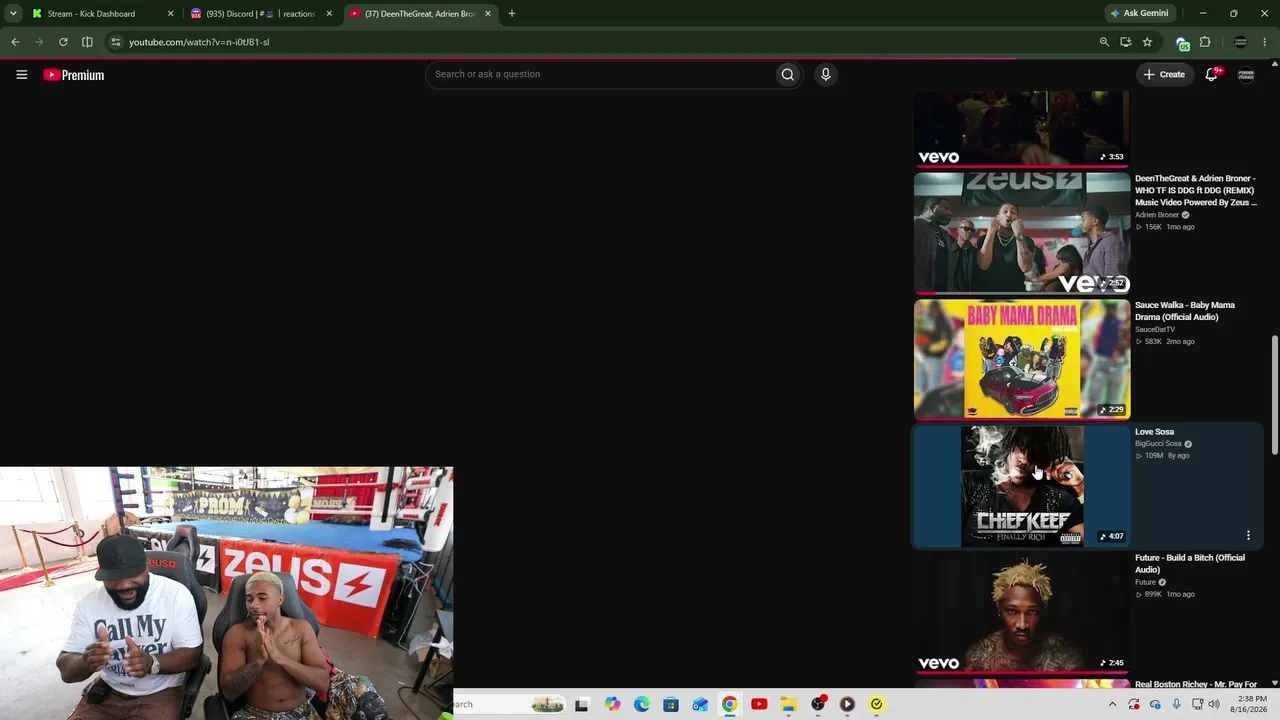Open BigGucci Sosa channel name
Image resolution: width=1280 pixels, height=720 pixels.
[x=1158, y=444]
